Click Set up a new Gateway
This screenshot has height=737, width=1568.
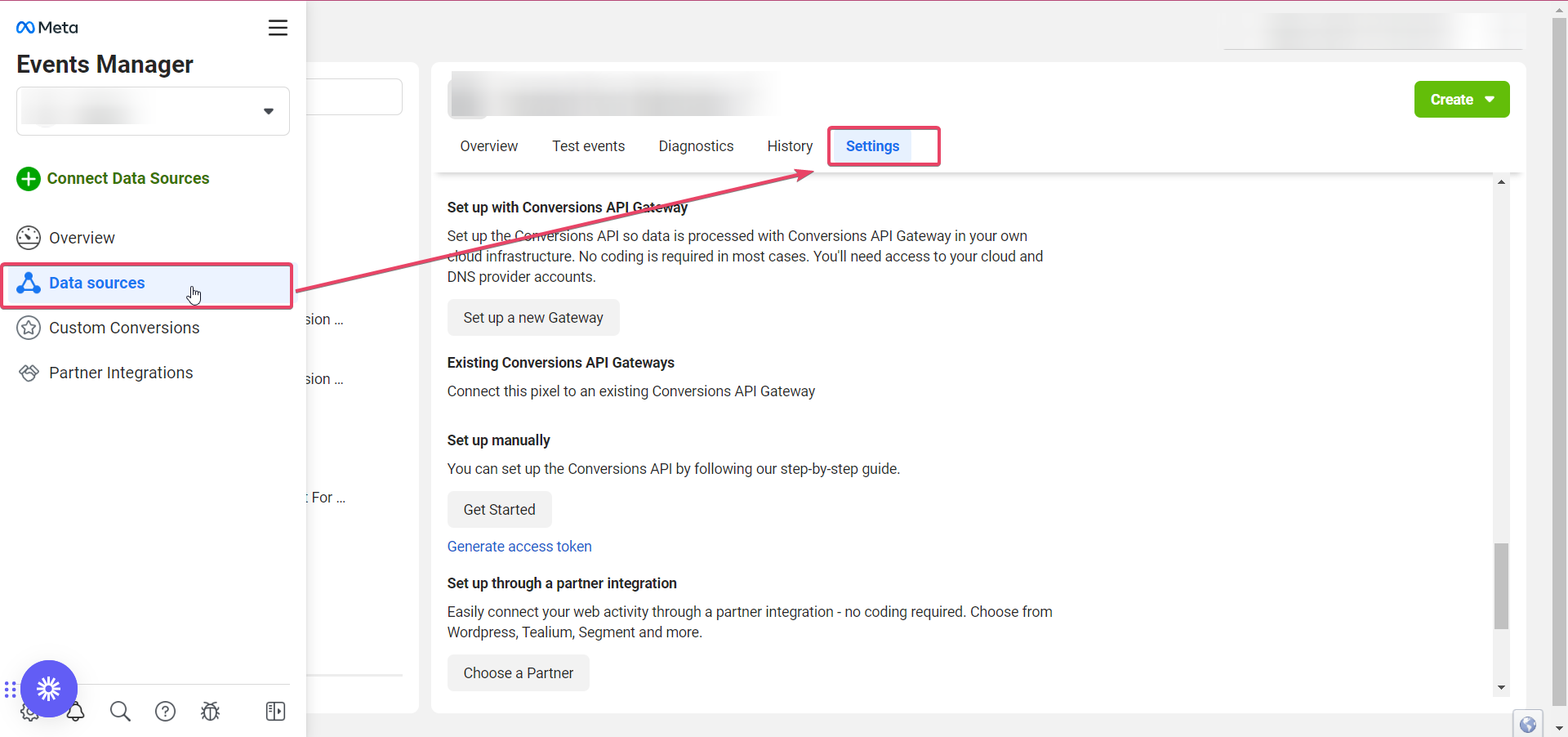click(533, 318)
